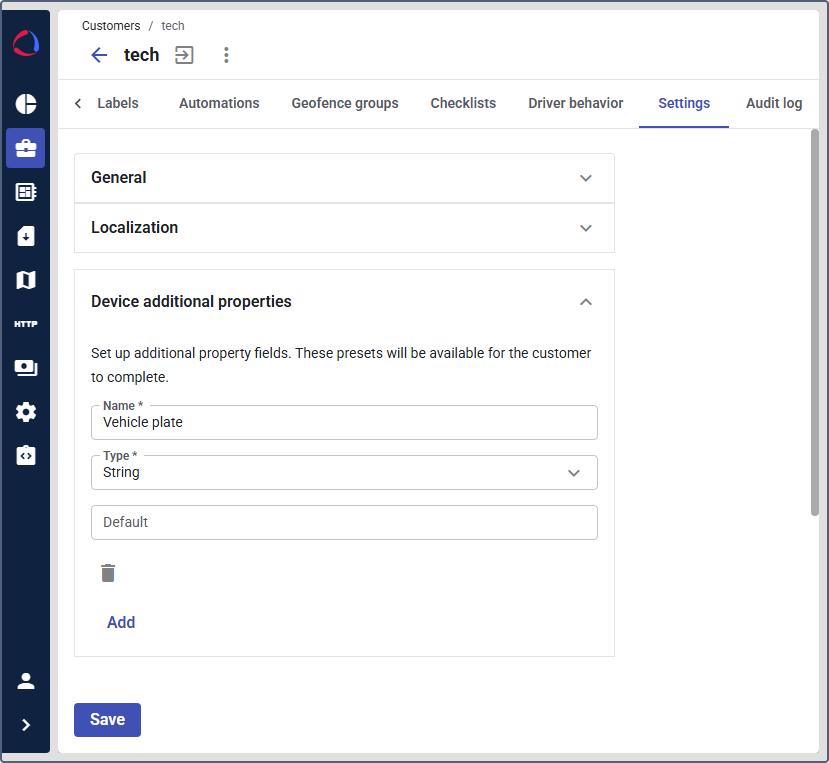The height and width of the screenshot is (763, 829).
Task: Collapse the Device additional properties section
Action: (x=586, y=302)
